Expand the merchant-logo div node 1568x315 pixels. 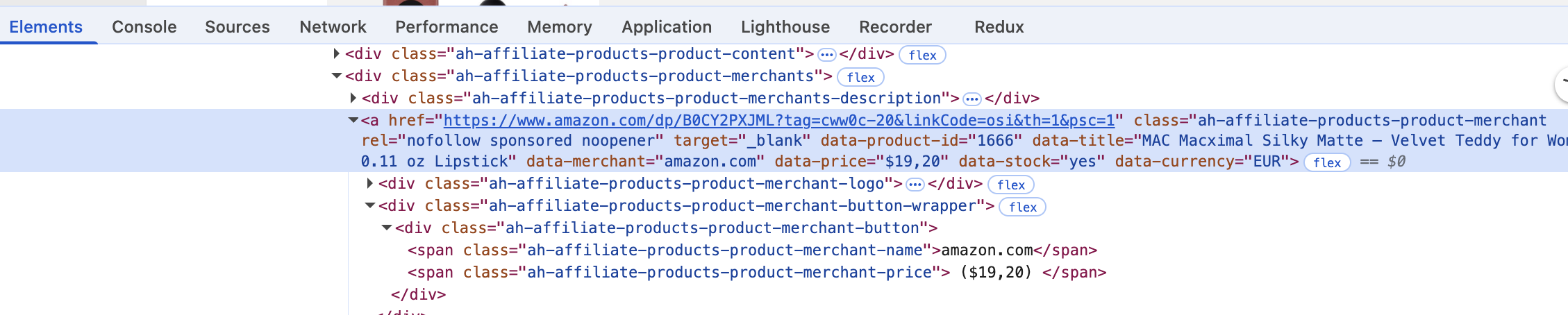point(370,183)
